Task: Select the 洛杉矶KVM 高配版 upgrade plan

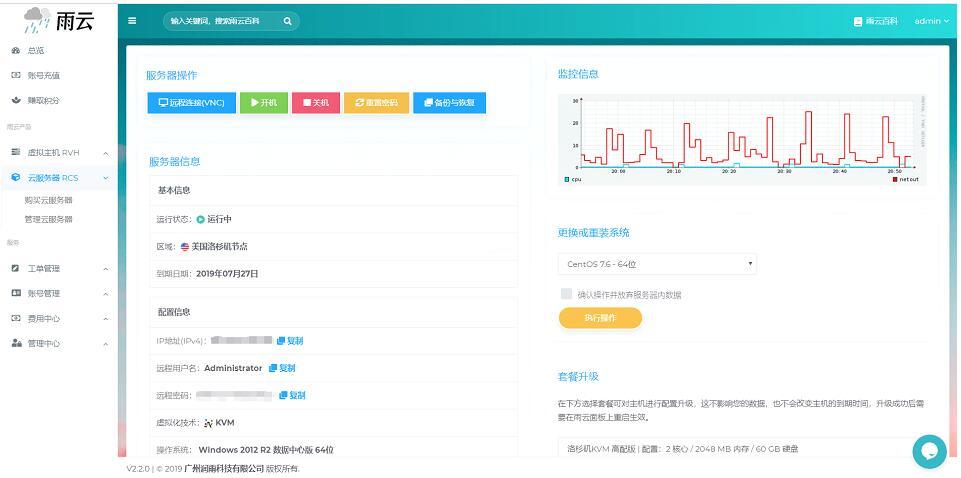Action: (x=740, y=450)
